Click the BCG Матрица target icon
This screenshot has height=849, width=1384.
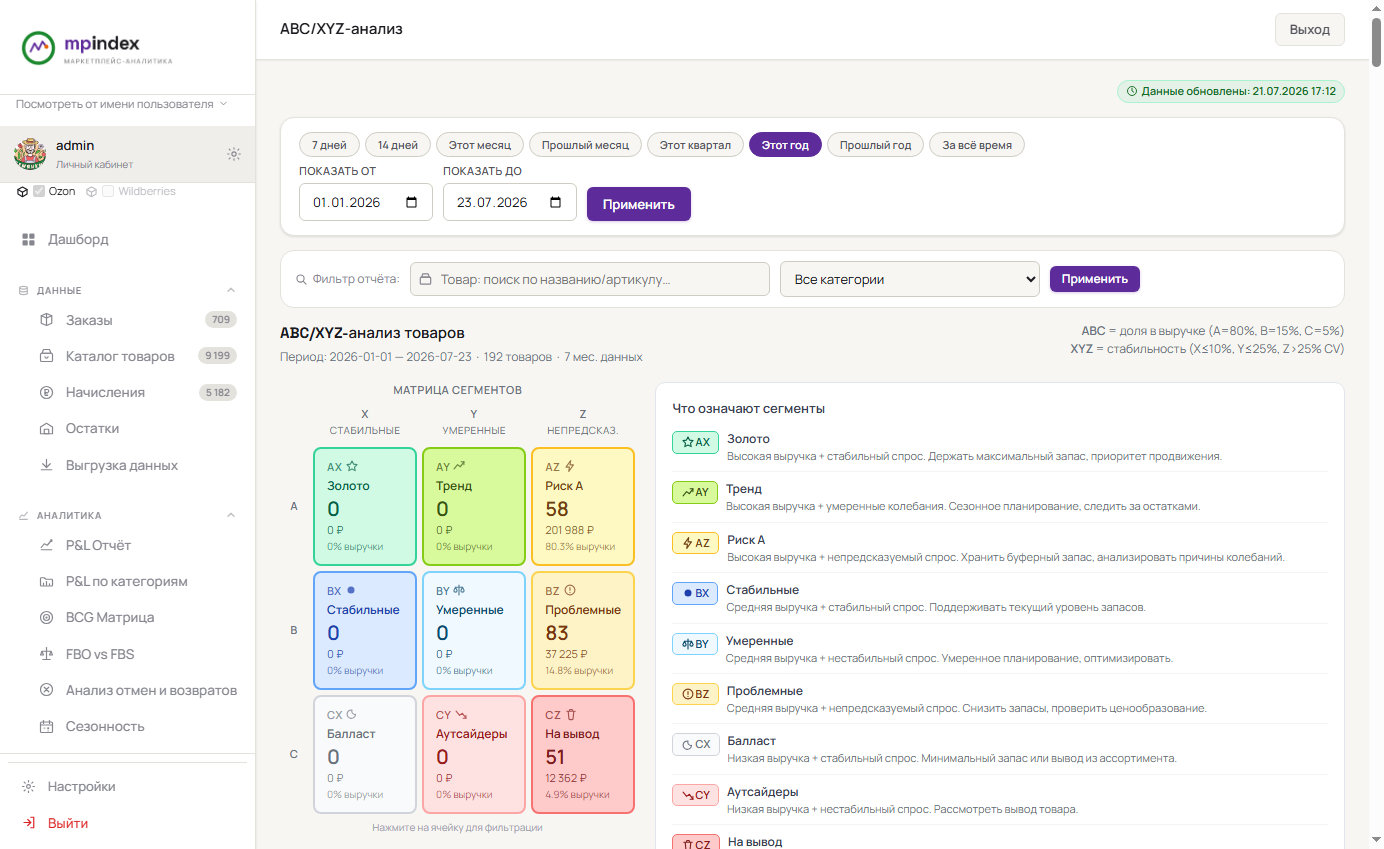[x=46, y=617]
